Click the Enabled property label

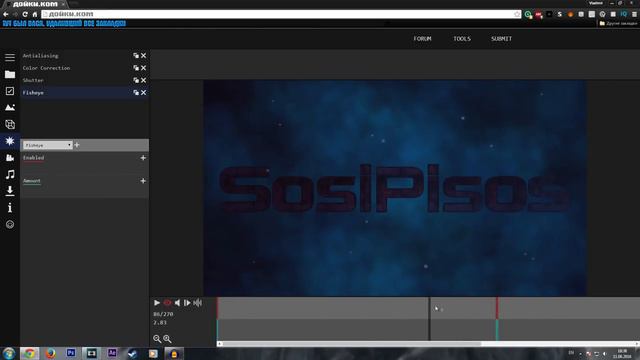pos(33,158)
